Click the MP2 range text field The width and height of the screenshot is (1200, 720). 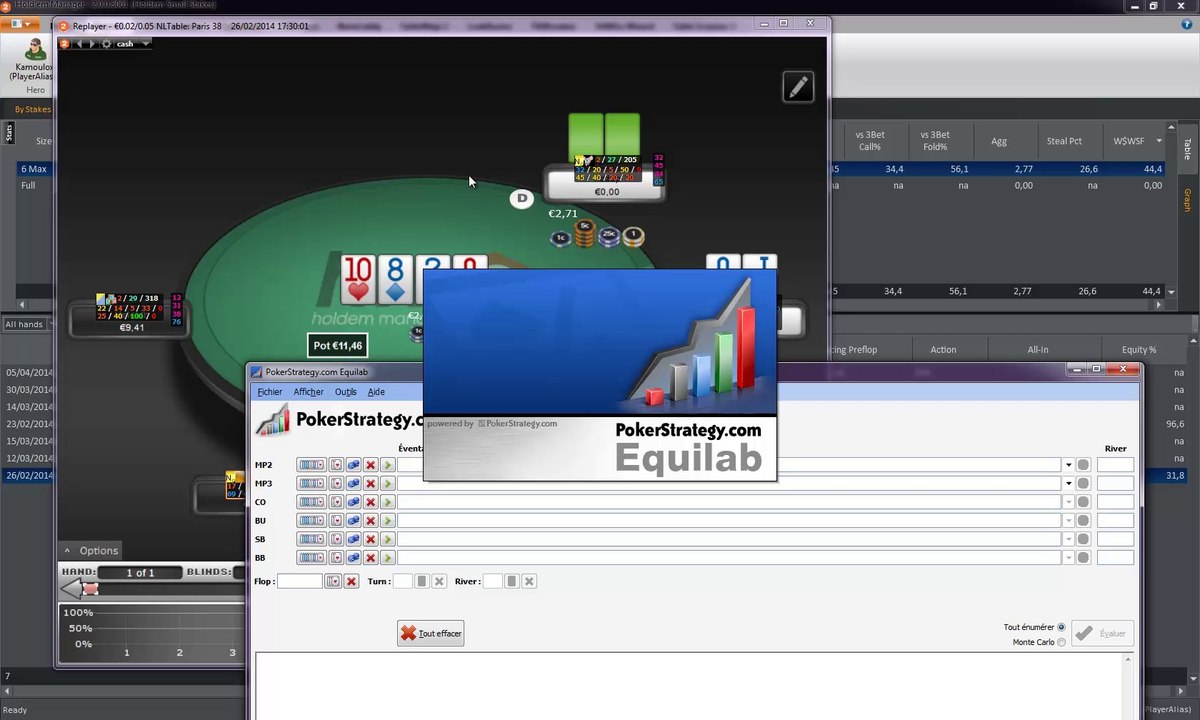click(729, 465)
